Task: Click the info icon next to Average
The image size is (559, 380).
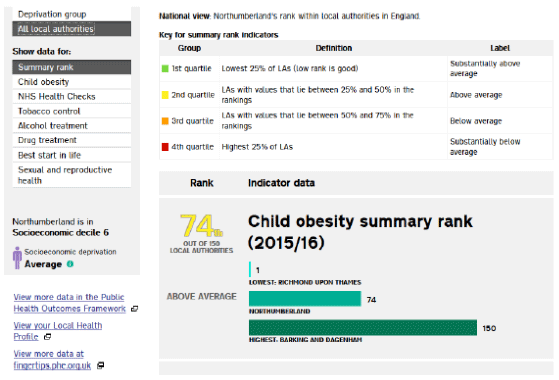Action: tap(70, 264)
